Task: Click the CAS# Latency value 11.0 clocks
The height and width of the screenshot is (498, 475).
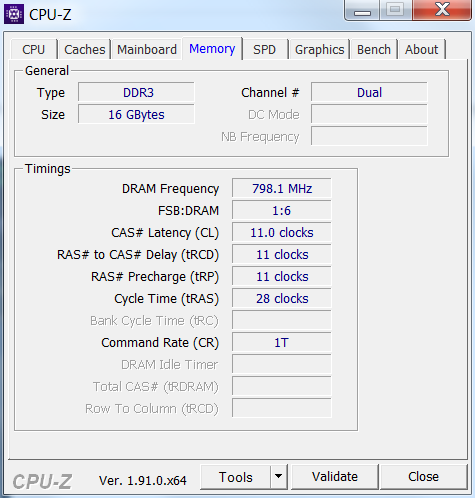Action: pos(282,232)
